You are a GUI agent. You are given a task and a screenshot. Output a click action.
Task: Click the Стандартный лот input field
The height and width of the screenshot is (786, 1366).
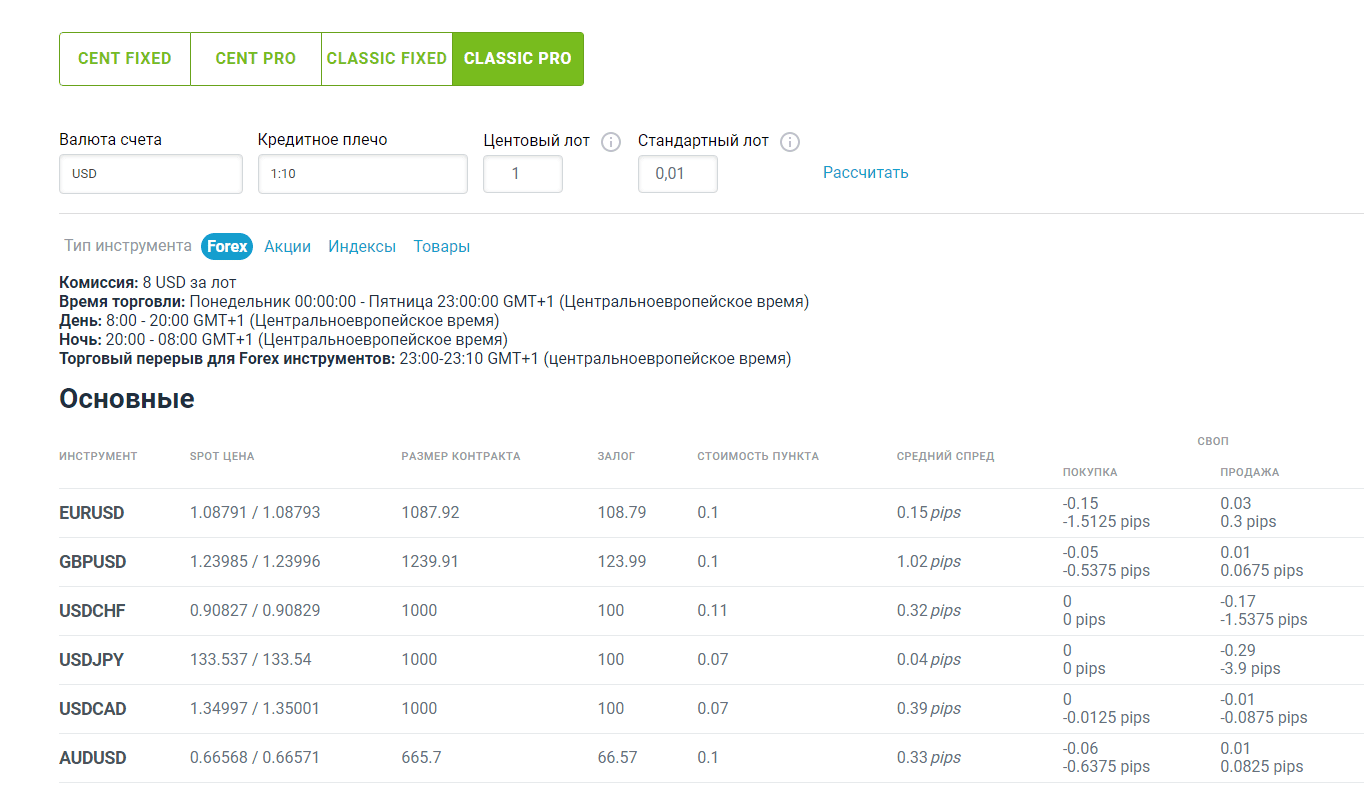click(x=678, y=174)
